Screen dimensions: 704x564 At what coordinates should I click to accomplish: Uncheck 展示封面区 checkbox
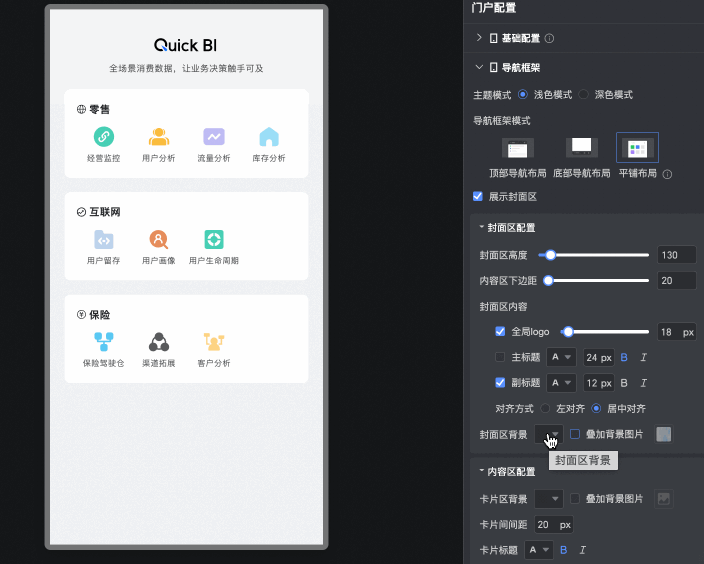click(x=478, y=197)
